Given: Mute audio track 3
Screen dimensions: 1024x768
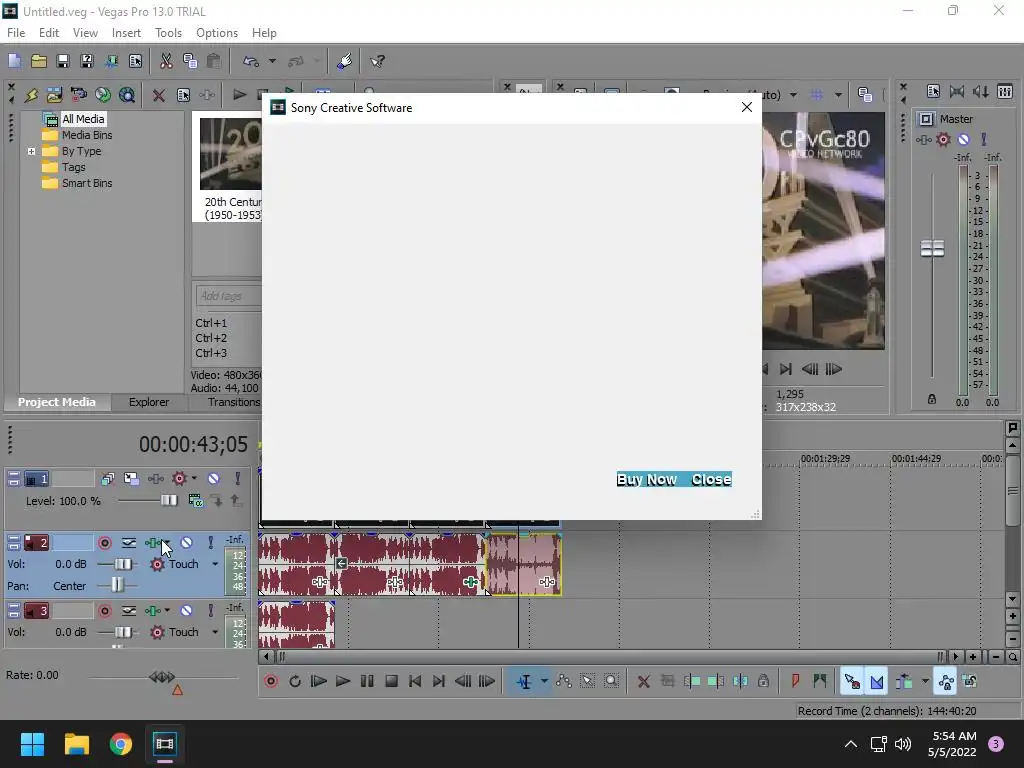Looking at the screenshot, I should [187, 611].
